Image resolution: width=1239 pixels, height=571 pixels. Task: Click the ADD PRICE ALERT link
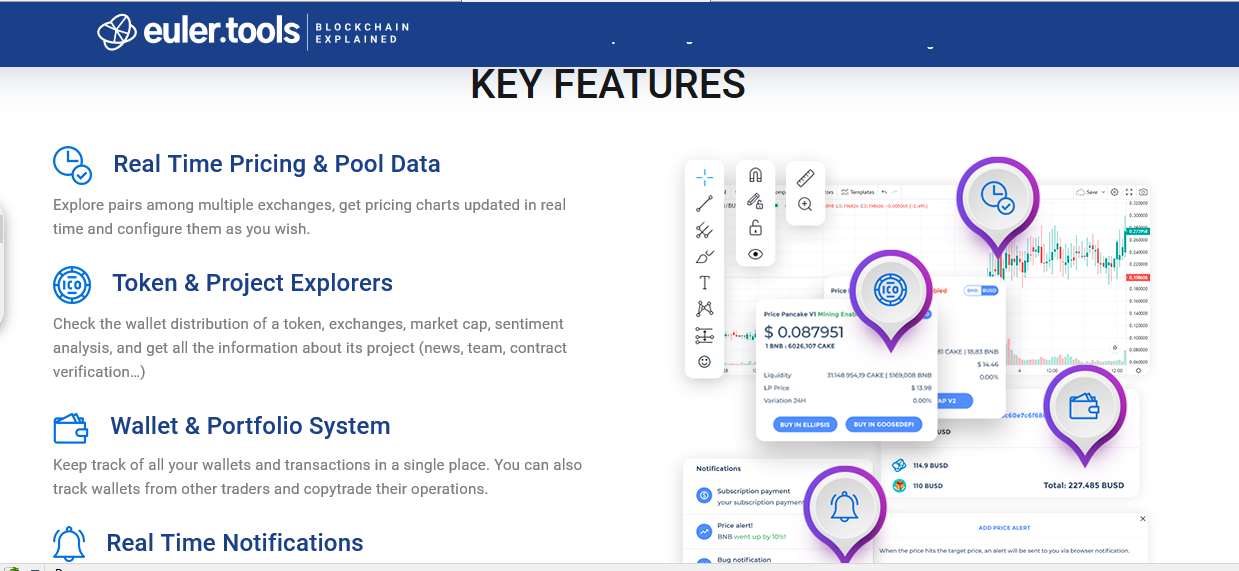click(x=1005, y=527)
